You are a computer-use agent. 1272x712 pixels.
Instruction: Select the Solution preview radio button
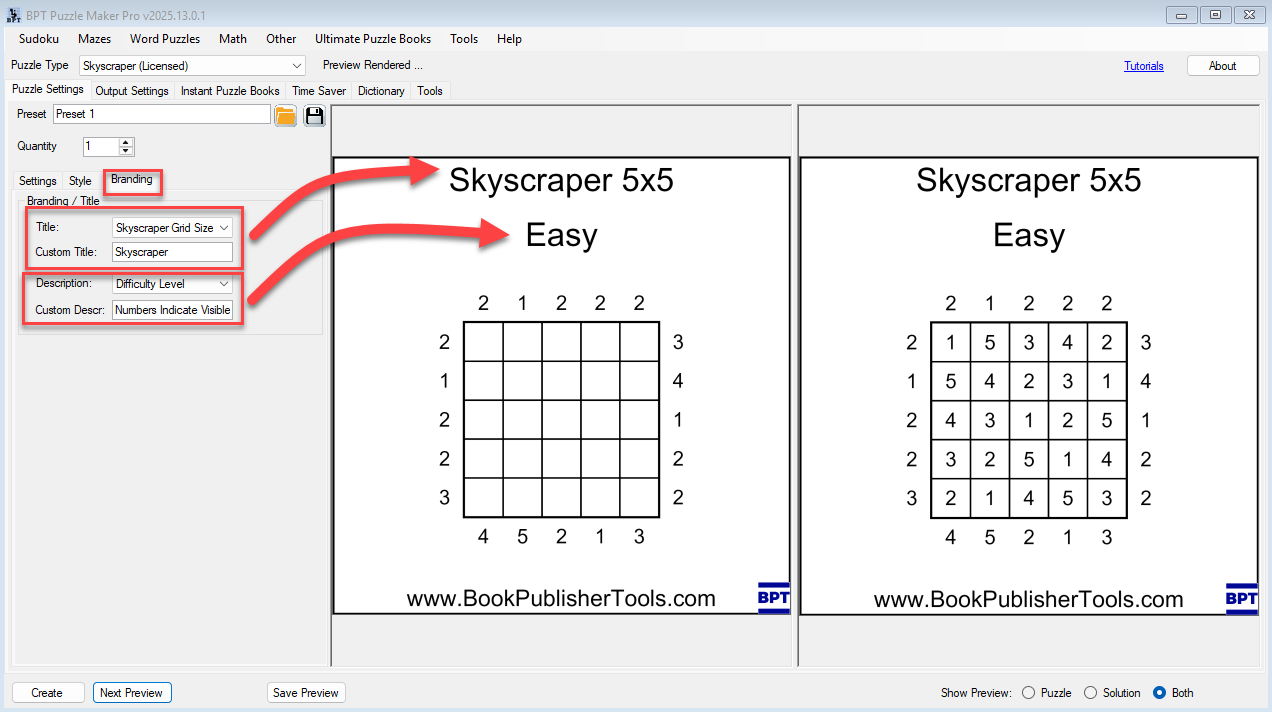(x=1090, y=693)
